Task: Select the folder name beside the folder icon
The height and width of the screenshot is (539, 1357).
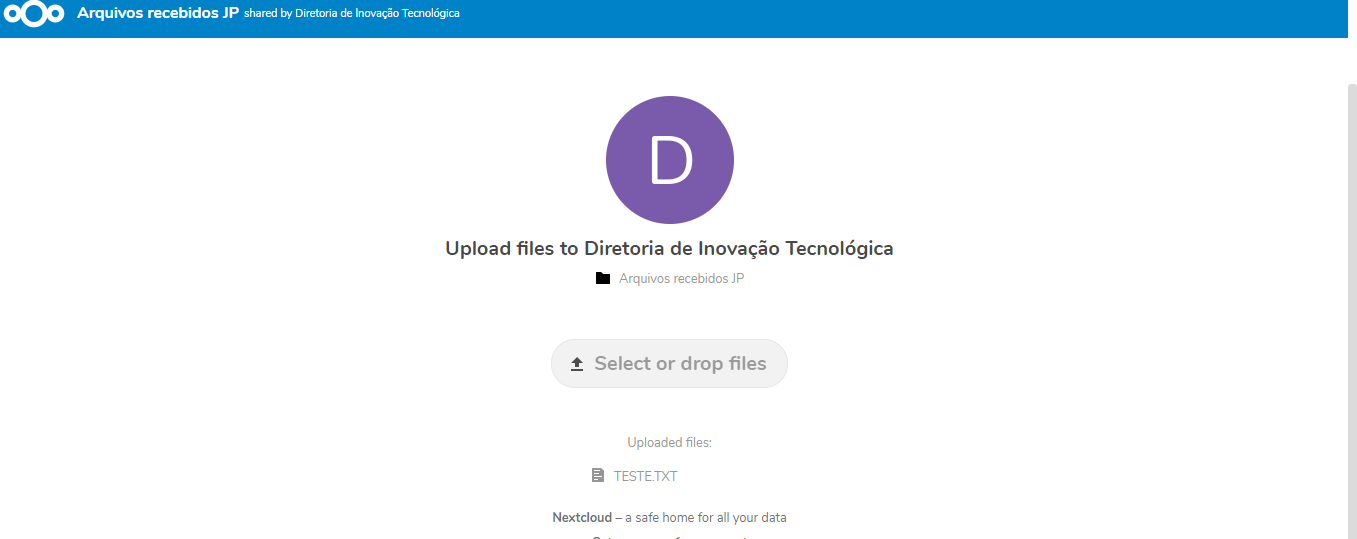Action: point(681,278)
